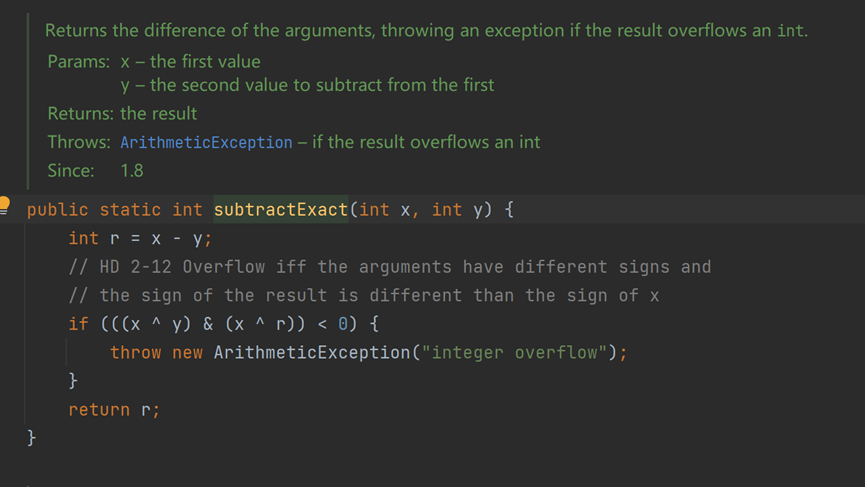
Task: Click the new keyword before ArithmeticException
Action: [187, 352]
